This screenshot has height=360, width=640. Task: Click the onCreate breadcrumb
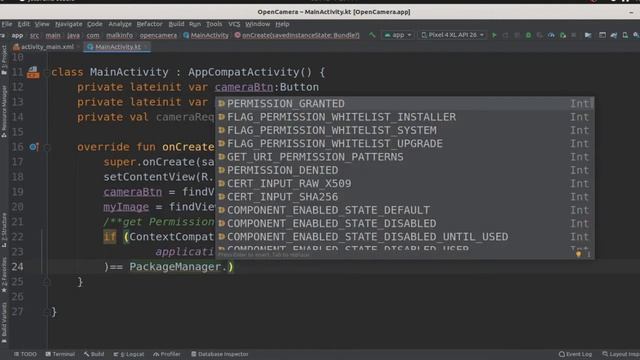(x=297, y=36)
